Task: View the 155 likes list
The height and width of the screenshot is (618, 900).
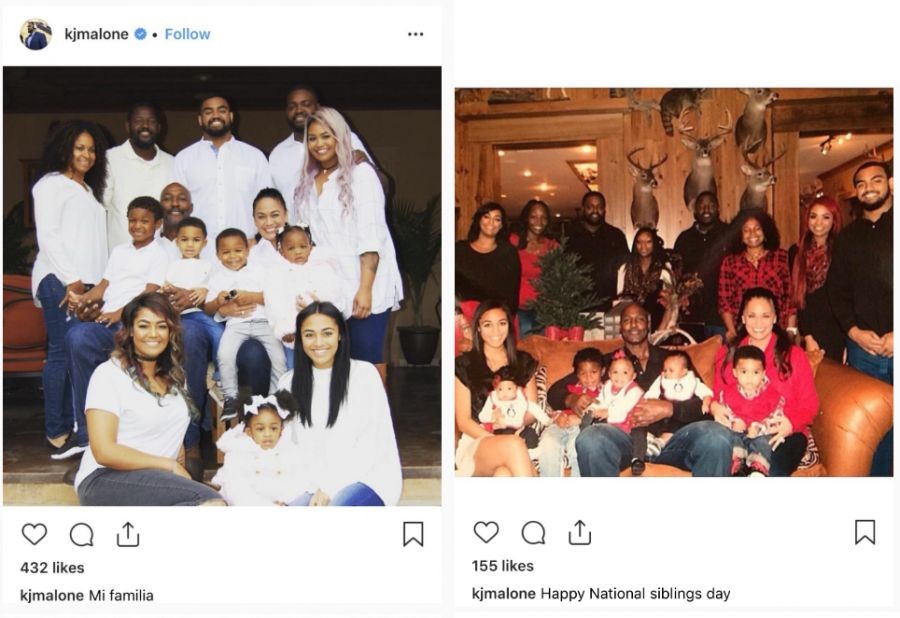Action: click(x=503, y=566)
